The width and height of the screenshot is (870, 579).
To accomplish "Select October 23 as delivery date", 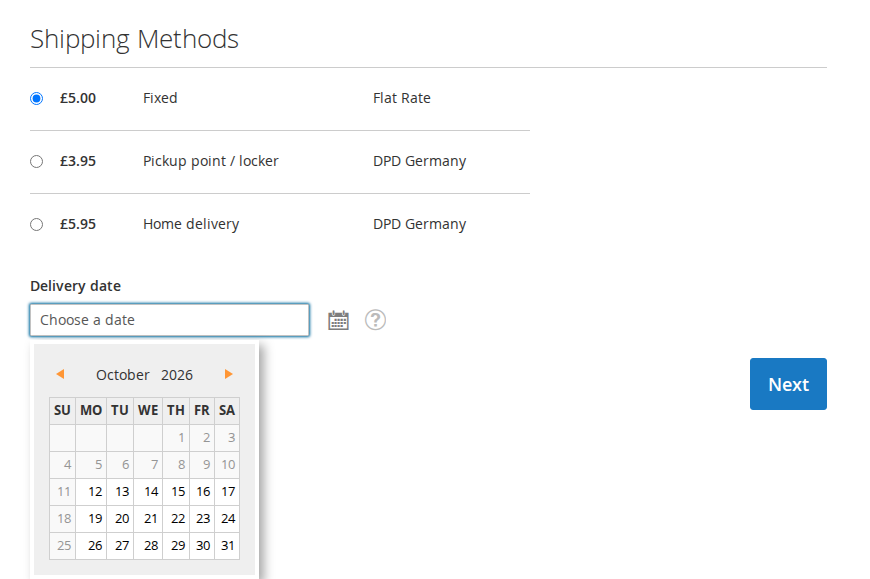I will pyautogui.click(x=203, y=519).
